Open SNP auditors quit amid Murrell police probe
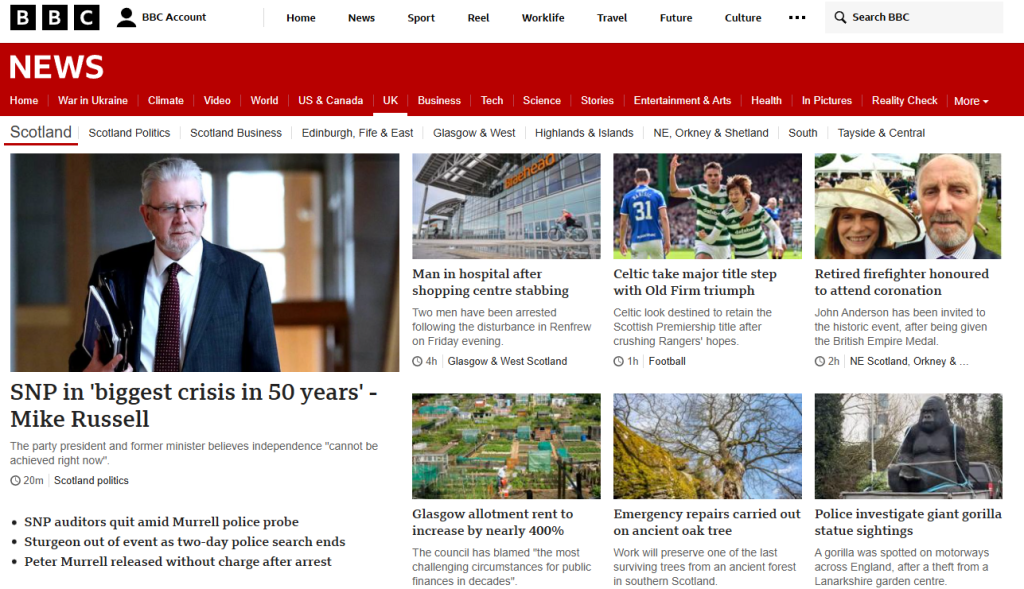The image size is (1024, 589). 161,522
